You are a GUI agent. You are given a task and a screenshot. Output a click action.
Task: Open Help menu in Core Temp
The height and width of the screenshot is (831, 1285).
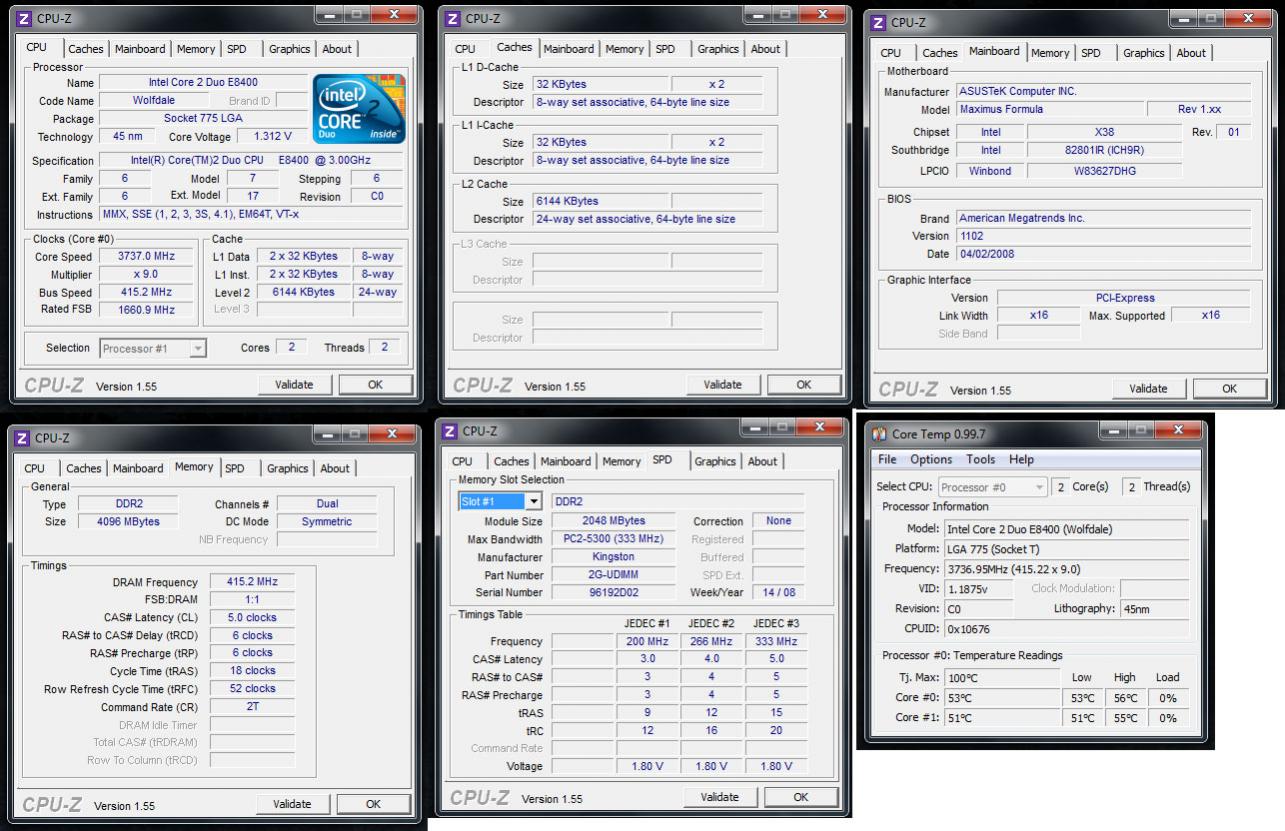click(x=1022, y=459)
